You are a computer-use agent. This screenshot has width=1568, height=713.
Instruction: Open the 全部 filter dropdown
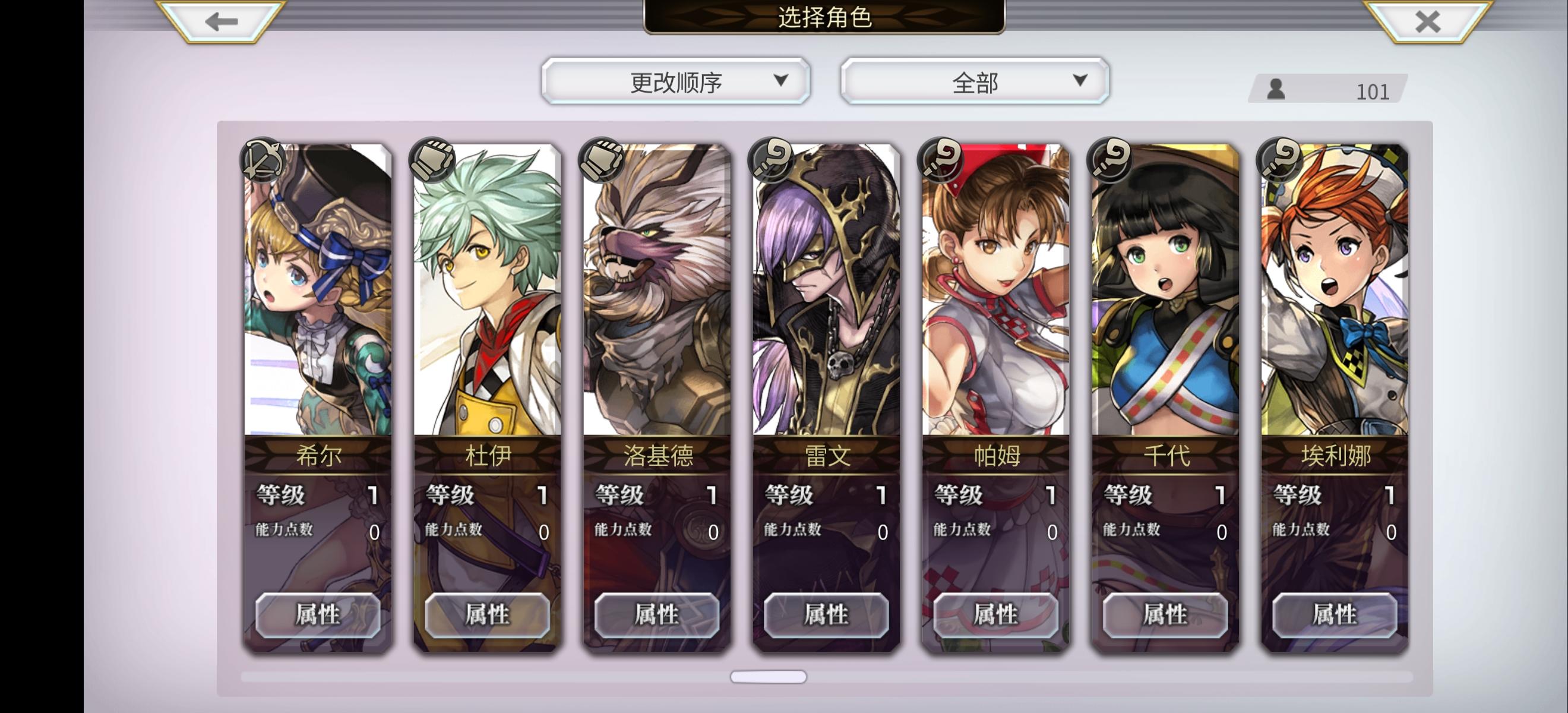975,81
